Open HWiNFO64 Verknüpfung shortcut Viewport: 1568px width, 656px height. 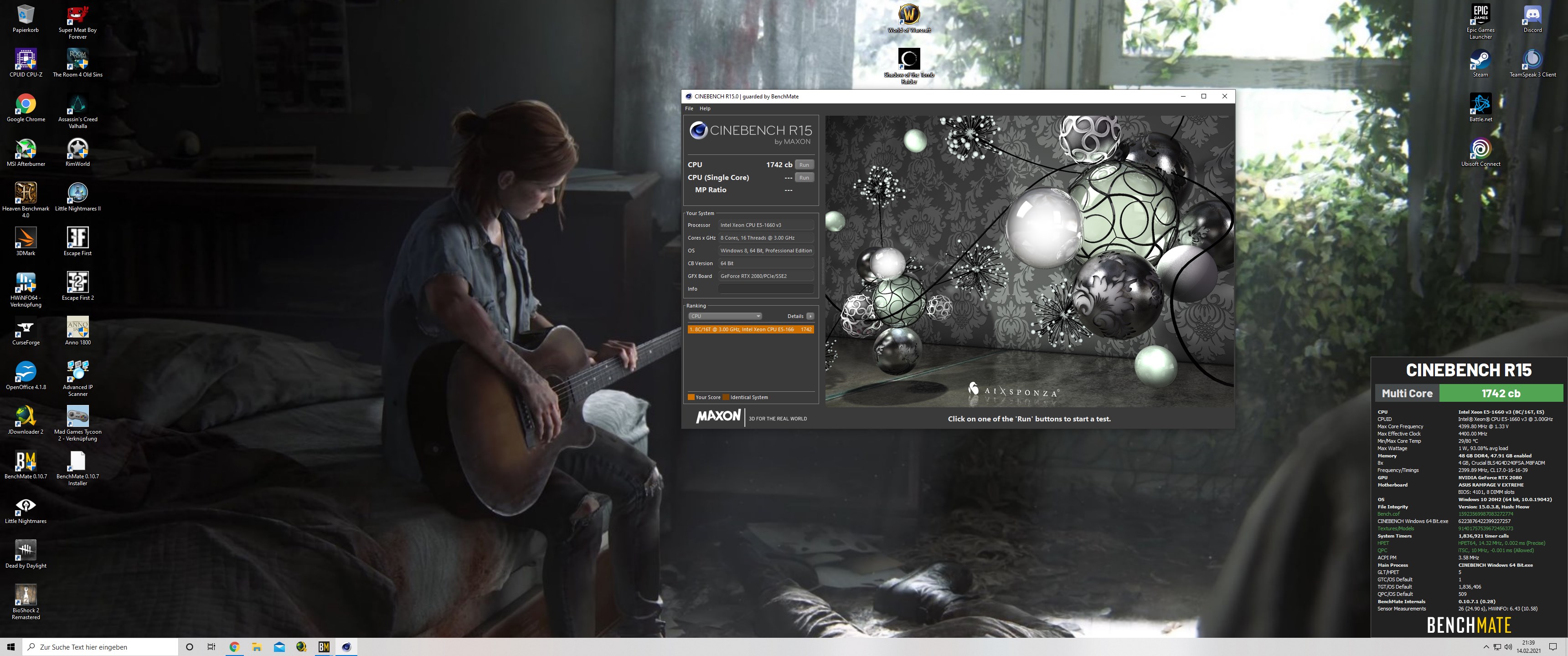tap(26, 289)
